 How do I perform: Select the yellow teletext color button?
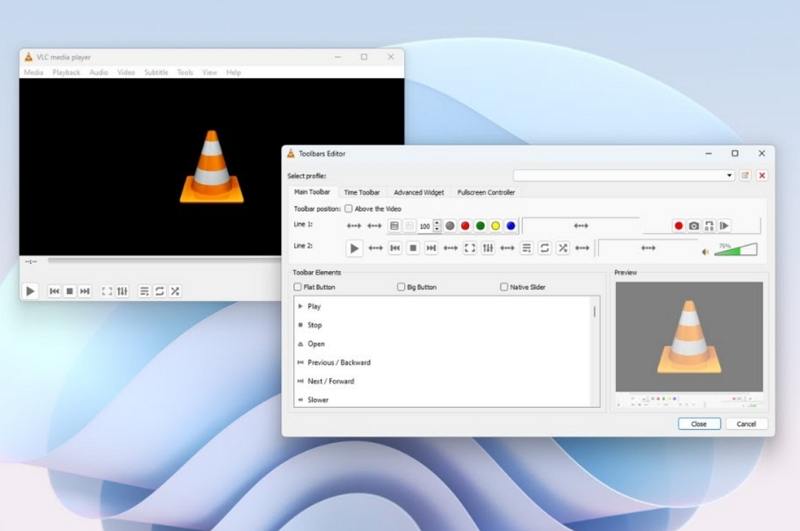click(x=495, y=225)
